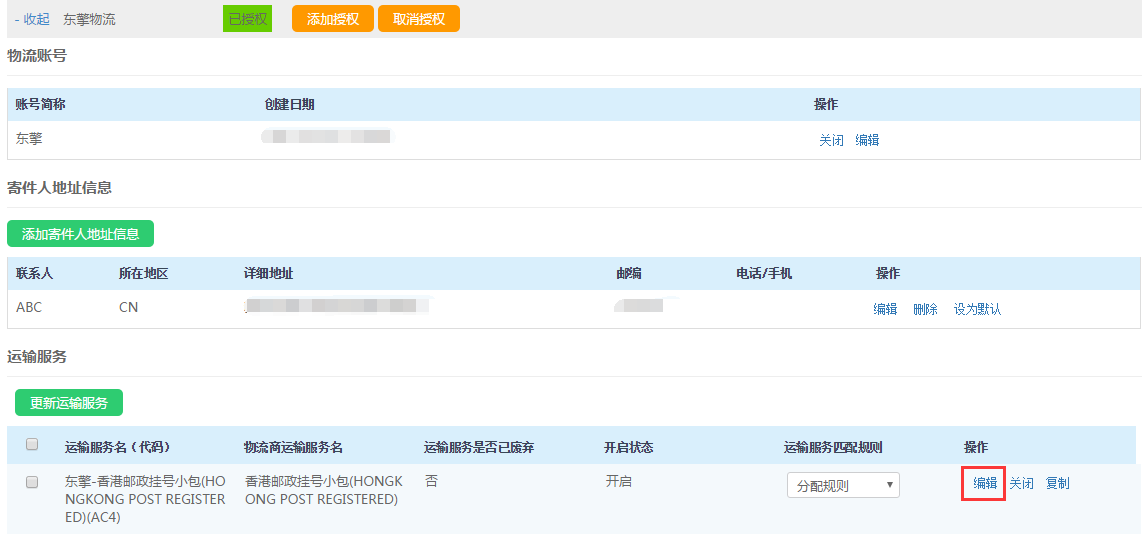Copy the 香港邮政挂号小包 shipping service via 复制

tap(1057, 484)
